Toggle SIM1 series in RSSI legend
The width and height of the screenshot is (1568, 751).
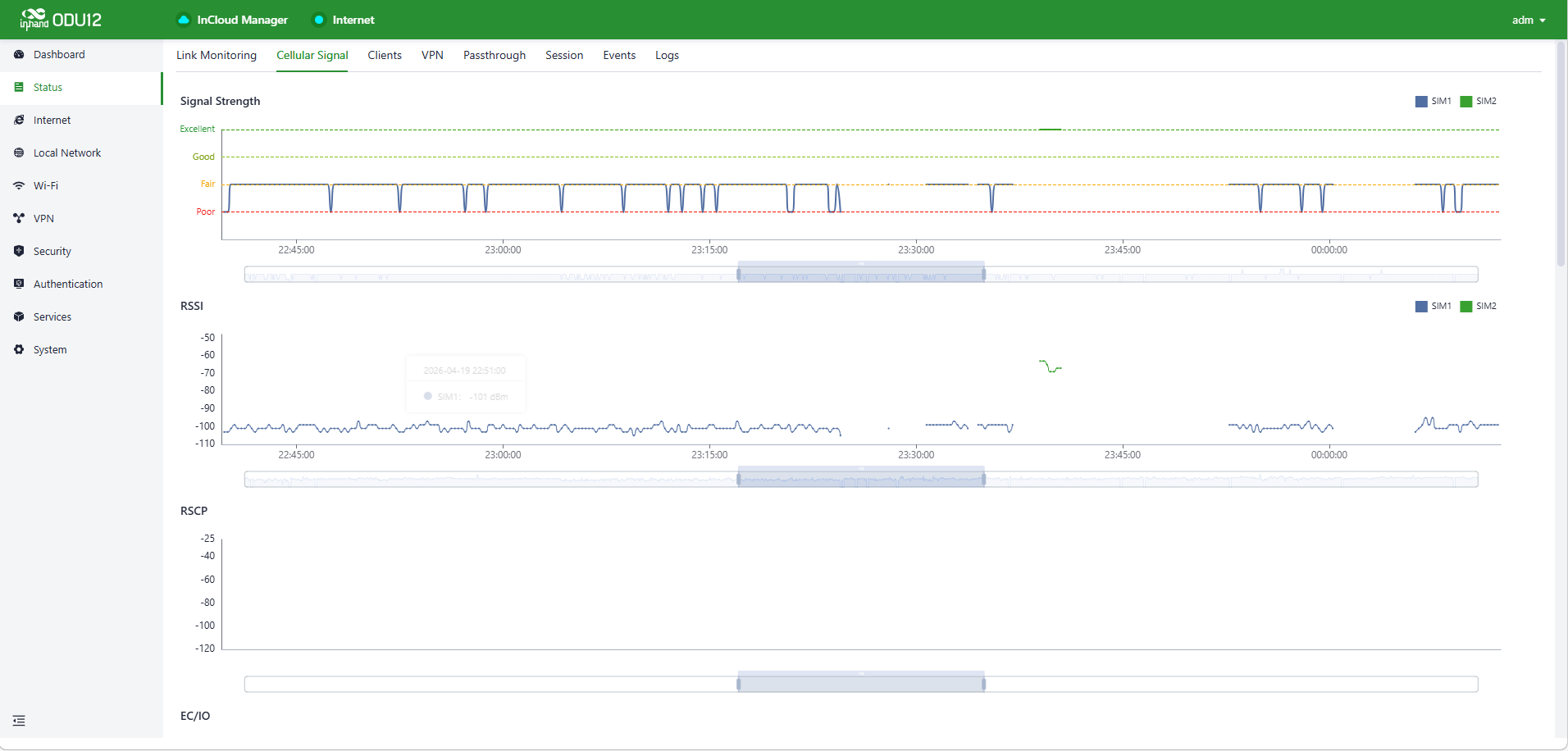pos(1433,307)
